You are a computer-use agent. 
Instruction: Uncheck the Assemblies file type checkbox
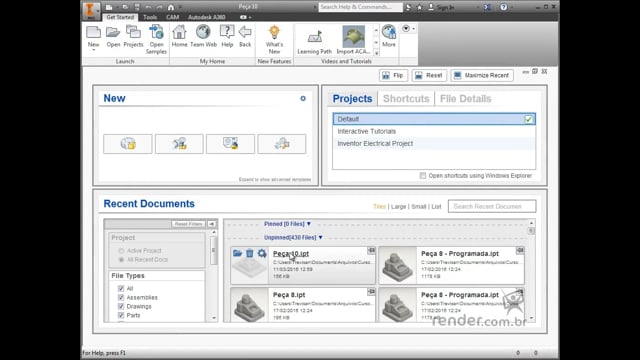(x=121, y=297)
